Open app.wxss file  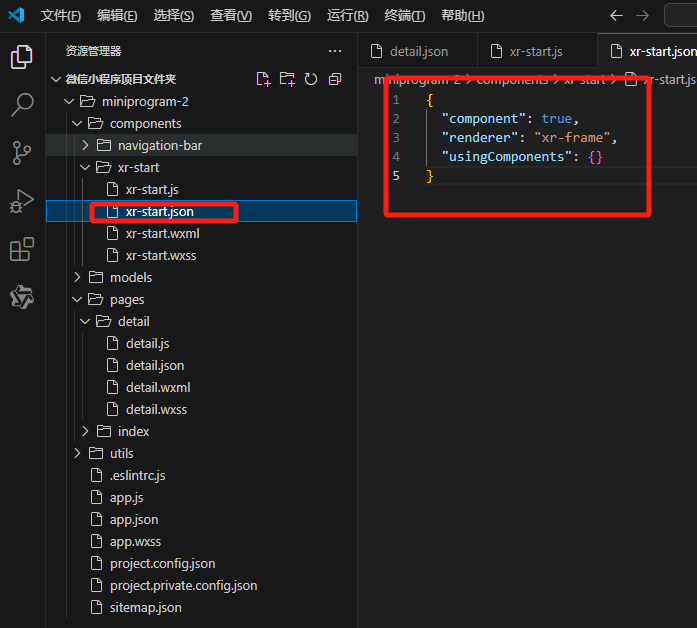coord(201,541)
